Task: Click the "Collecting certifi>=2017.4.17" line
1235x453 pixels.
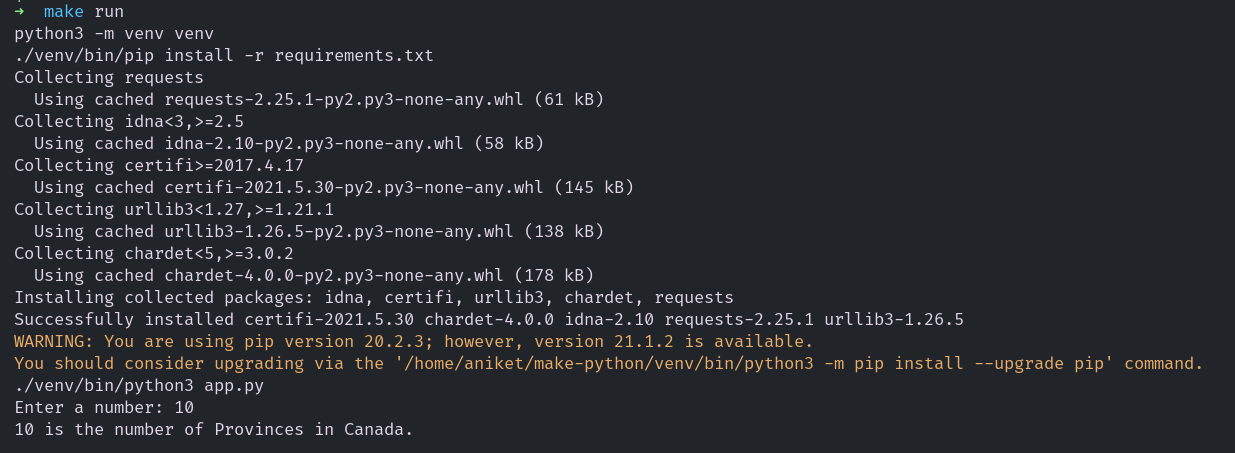Action: coord(158,165)
